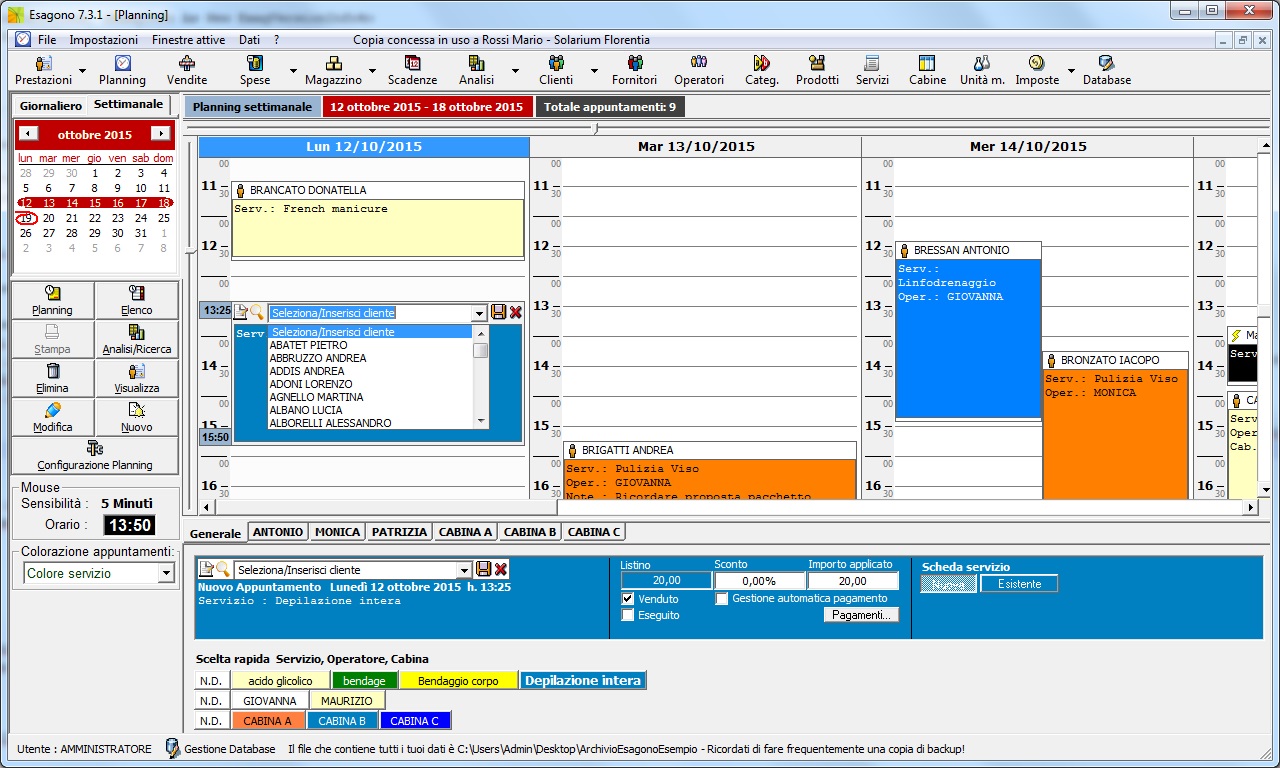Expand Clienti toolbar dropdown arrow
Screen dimensions: 1280x768
(593, 71)
